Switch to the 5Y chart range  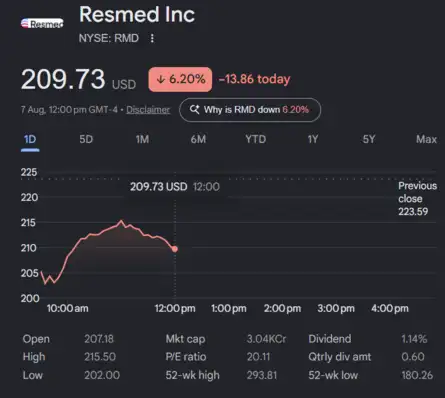(x=369, y=139)
